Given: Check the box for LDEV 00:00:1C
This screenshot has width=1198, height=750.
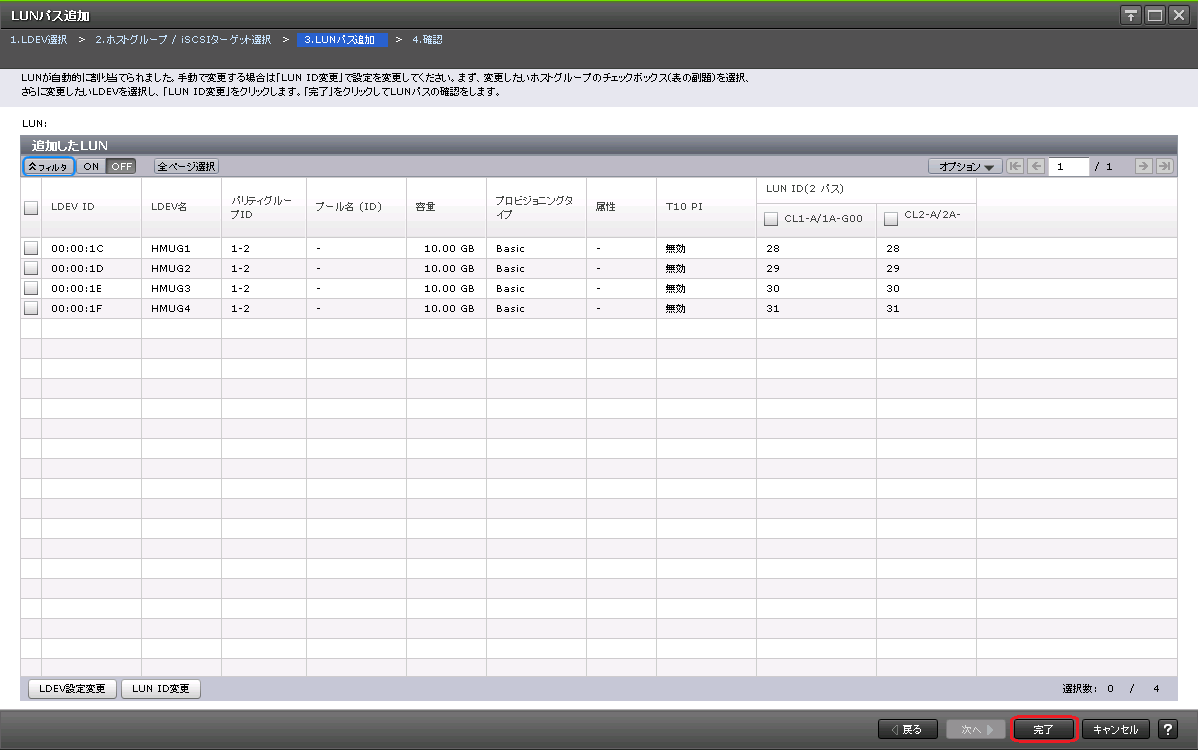Looking at the screenshot, I should pos(31,248).
